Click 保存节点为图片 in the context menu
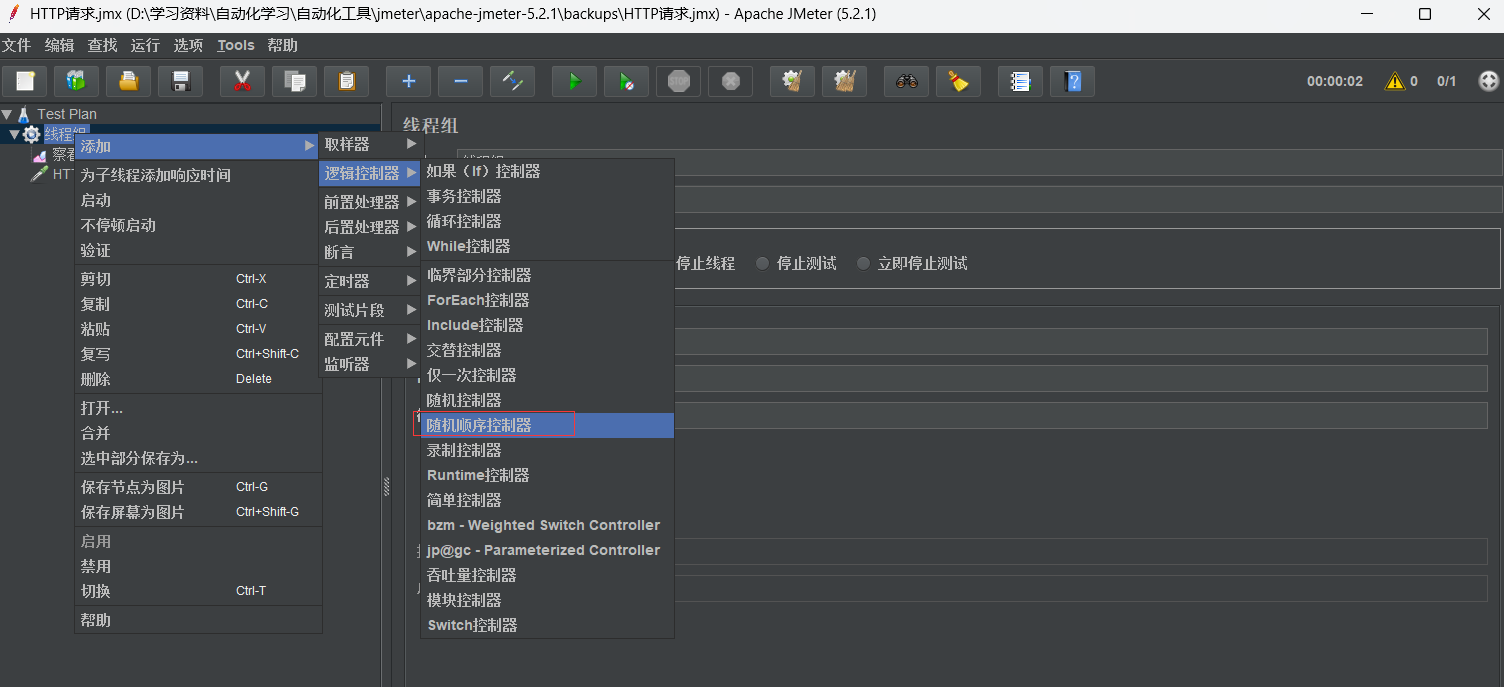This screenshot has width=1504, height=687. (198, 487)
